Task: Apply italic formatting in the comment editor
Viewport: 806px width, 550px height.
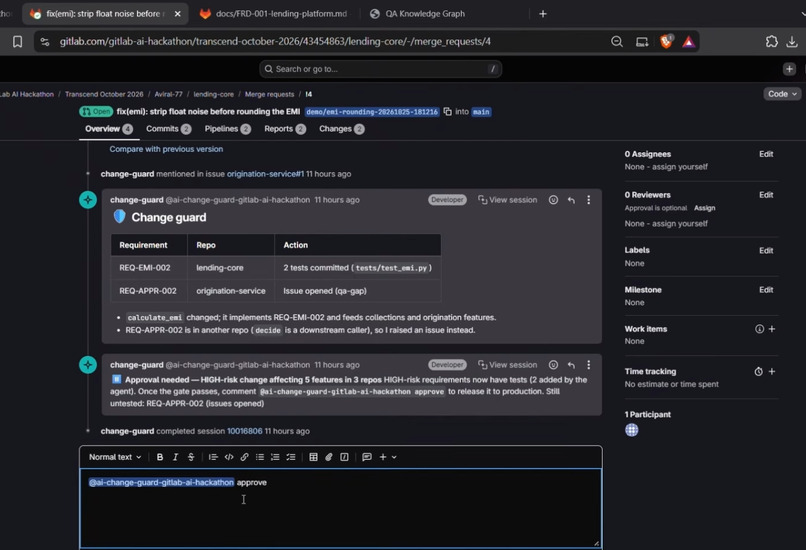Action: pyautogui.click(x=175, y=457)
